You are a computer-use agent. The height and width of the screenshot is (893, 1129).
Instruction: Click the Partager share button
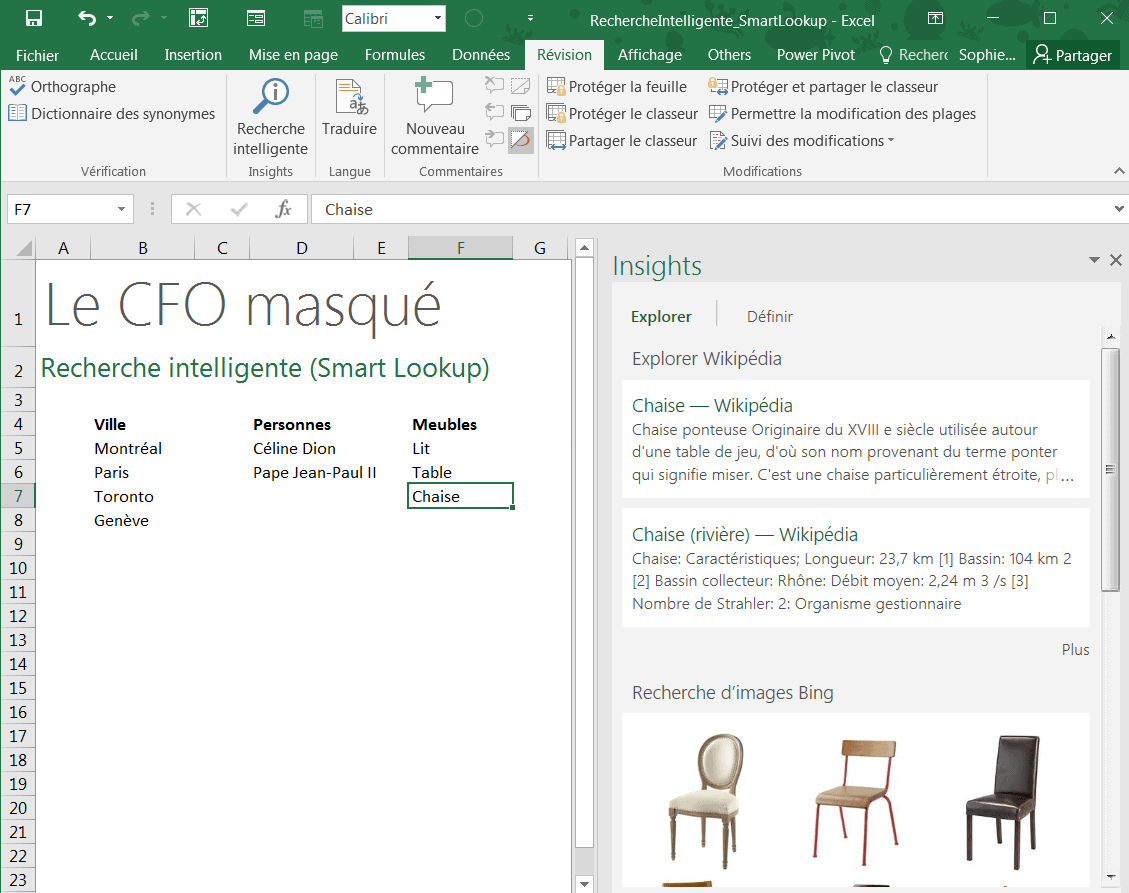click(1074, 55)
